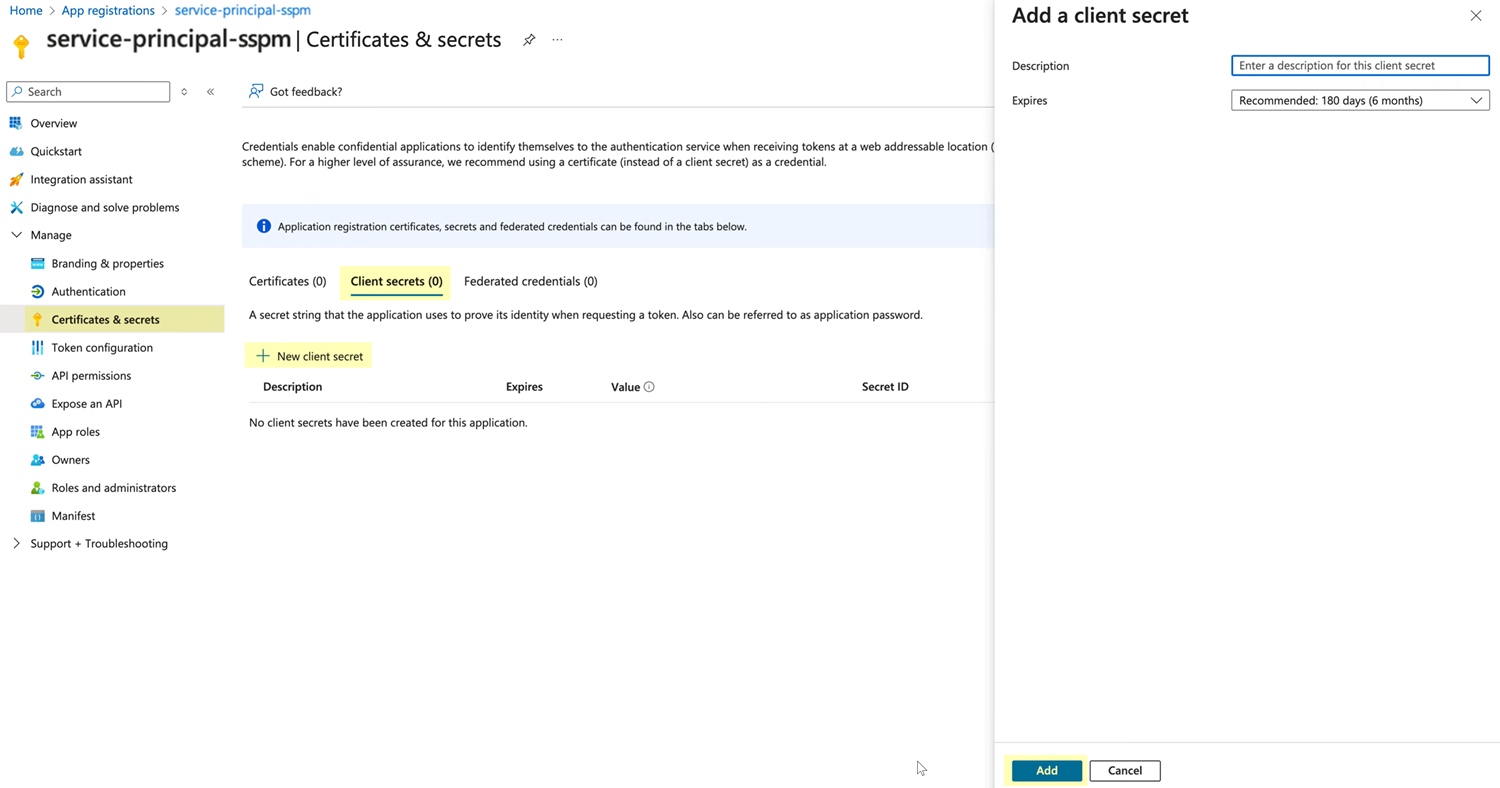Click the Manifest icon

coord(37,515)
